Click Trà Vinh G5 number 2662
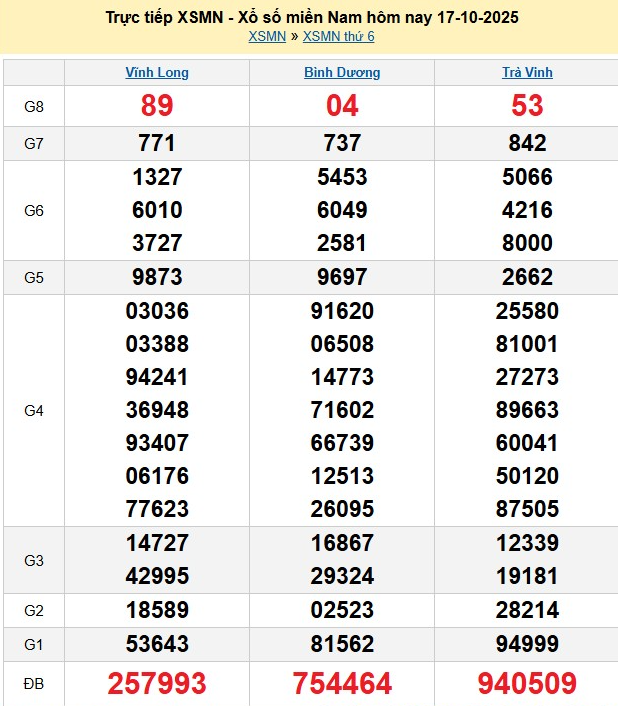618x706 pixels. click(527, 277)
